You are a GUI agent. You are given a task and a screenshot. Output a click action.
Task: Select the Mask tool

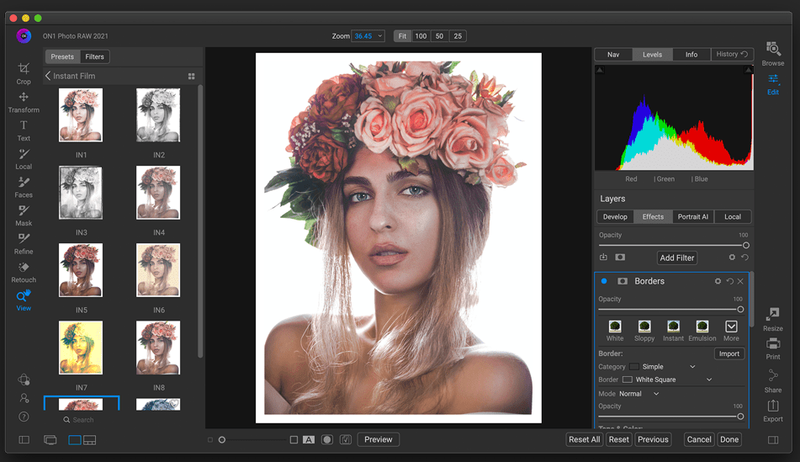(23, 216)
